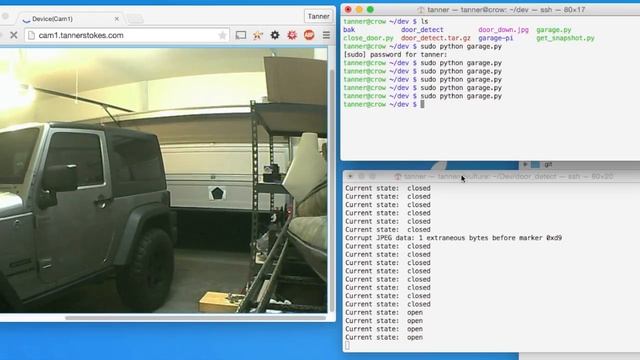Focus the cam1.tannerstokes.com address bar
This screenshot has height=360, width=640.
[x=127, y=36]
